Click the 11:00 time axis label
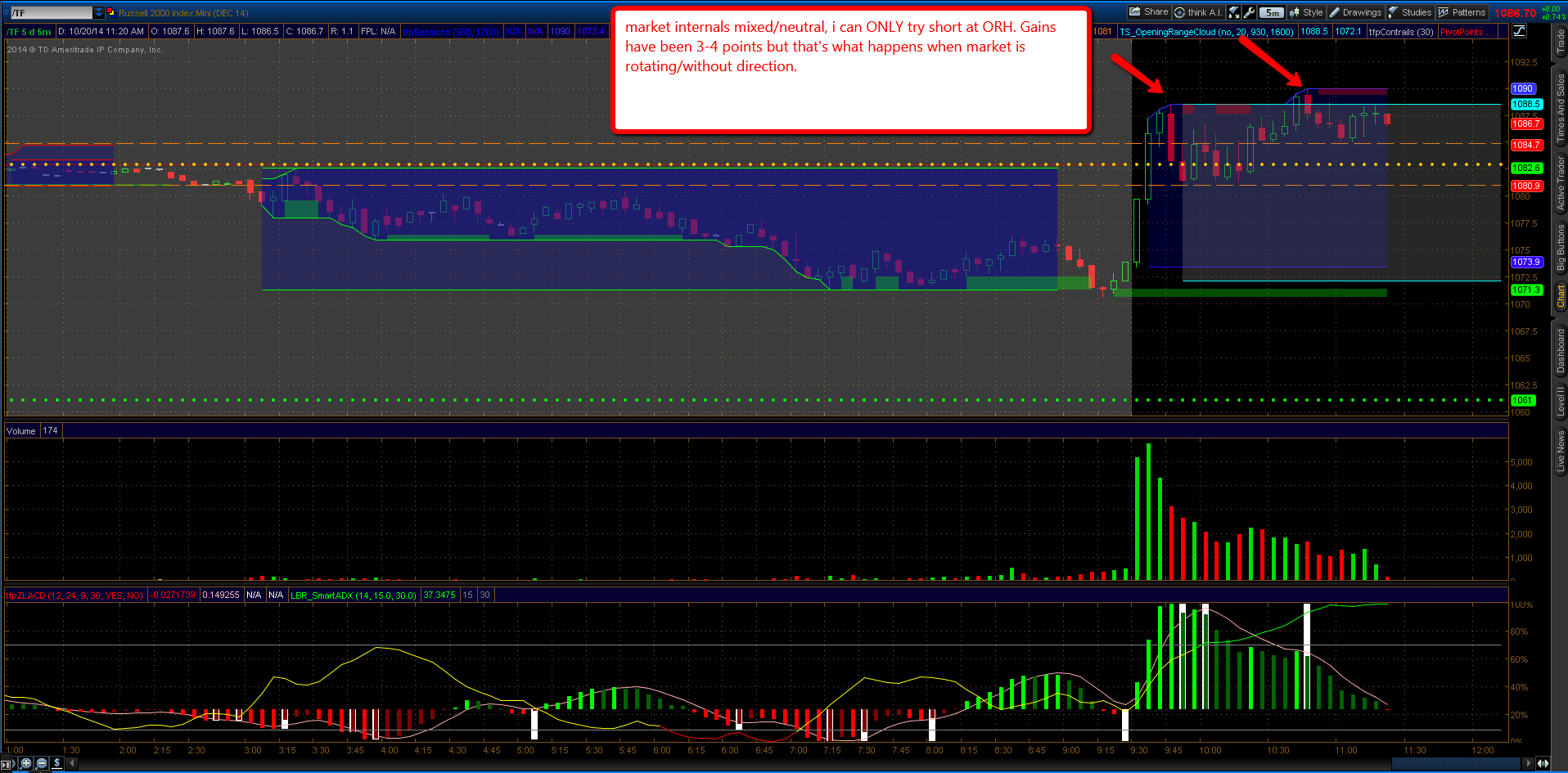The height and width of the screenshot is (773, 1568). [x=1346, y=750]
